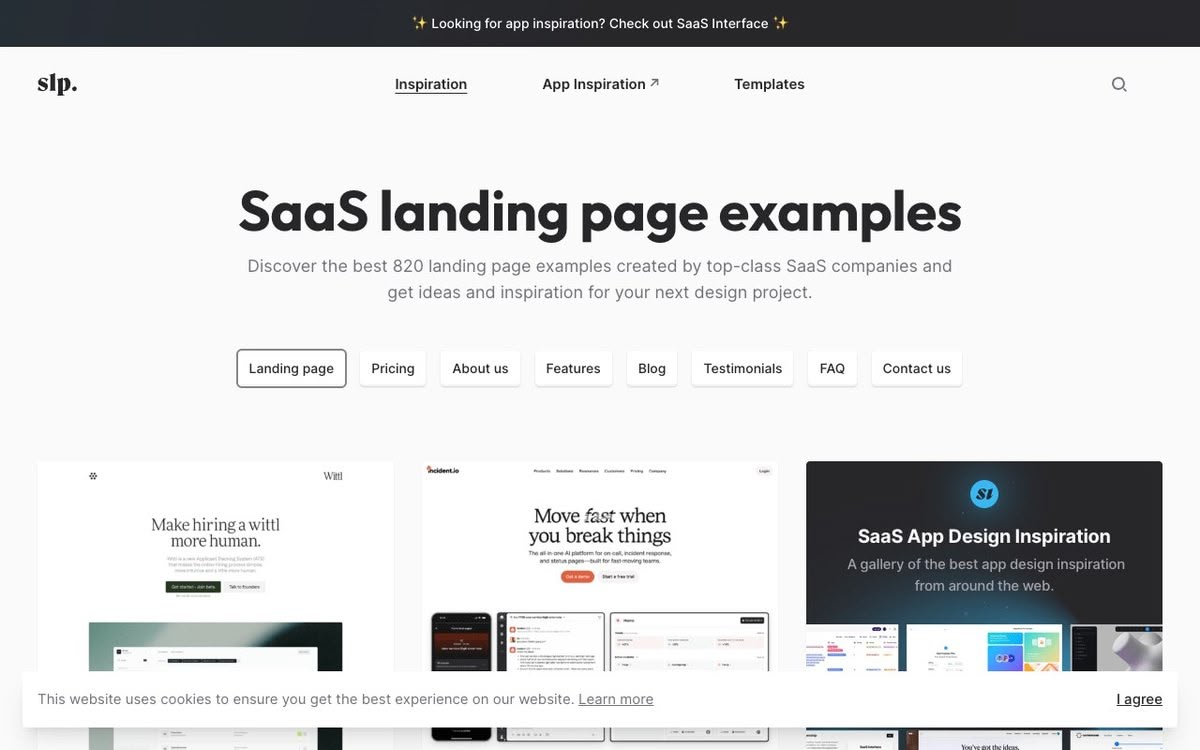
Task: Accept cookies with I agree
Action: [1139, 699]
